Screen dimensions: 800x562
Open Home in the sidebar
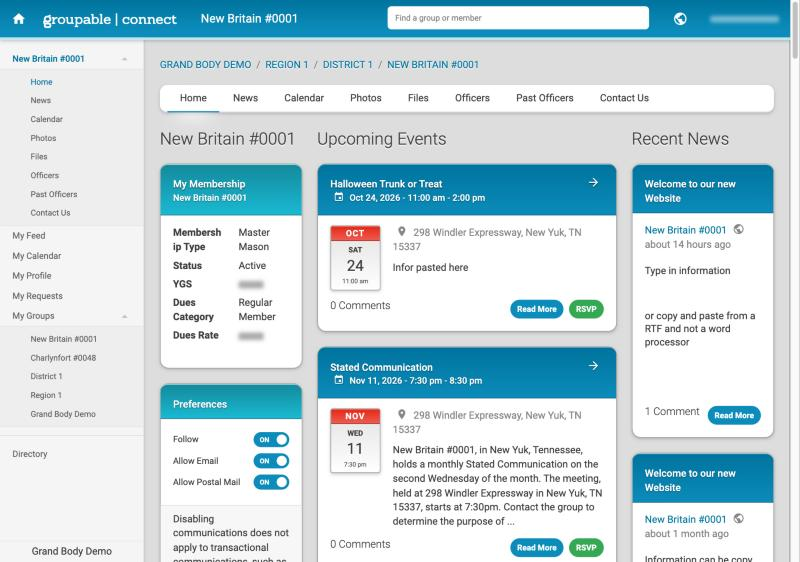[41, 82]
